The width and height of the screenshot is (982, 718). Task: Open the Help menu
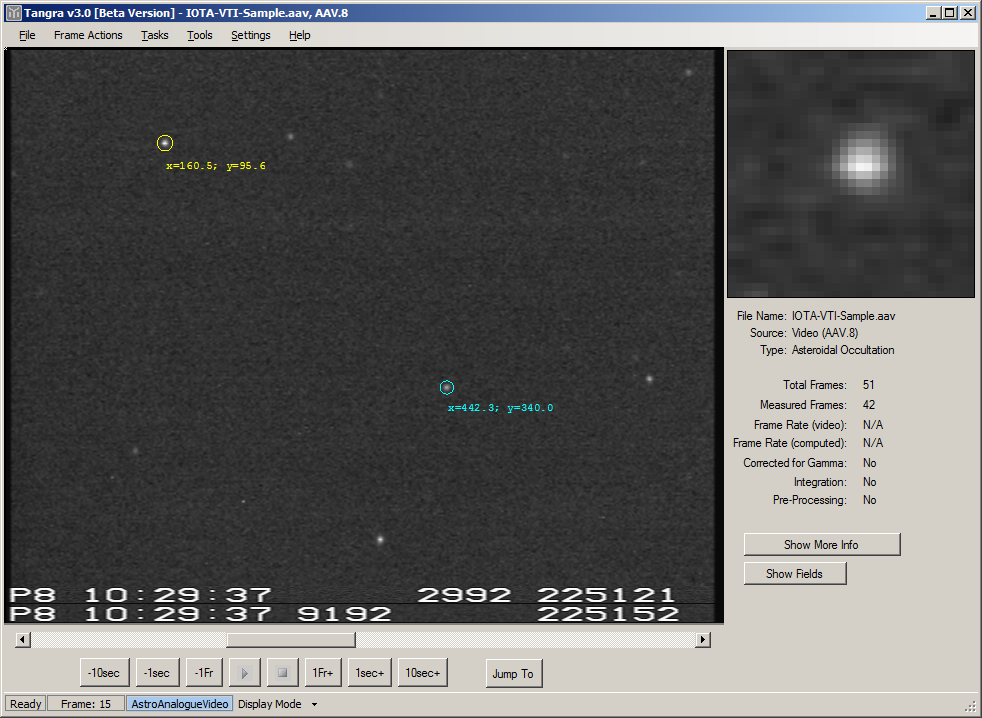(299, 35)
